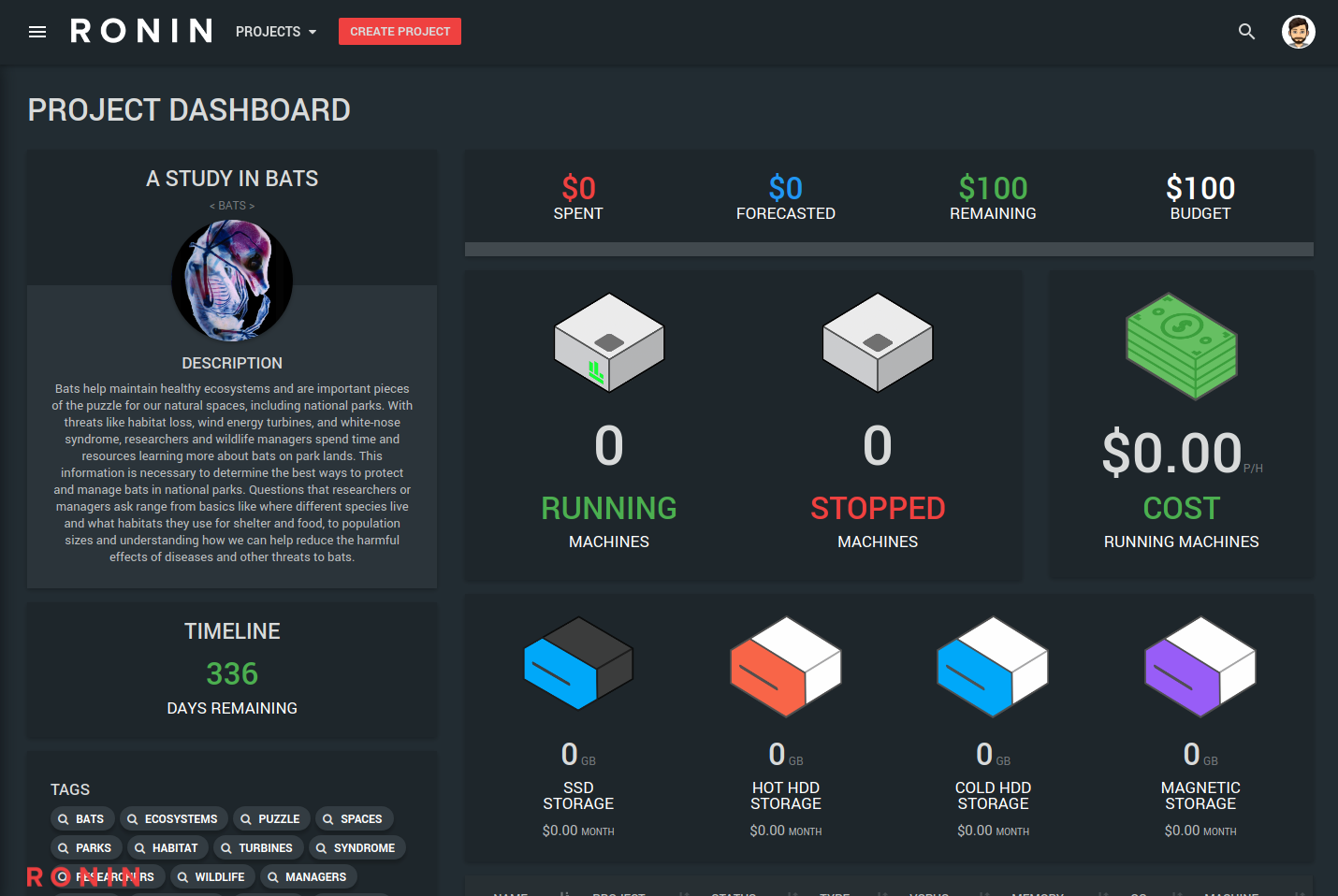Click the $100 REMAINING amount
The width and height of the screenshot is (1338, 896).
[x=993, y=188]
